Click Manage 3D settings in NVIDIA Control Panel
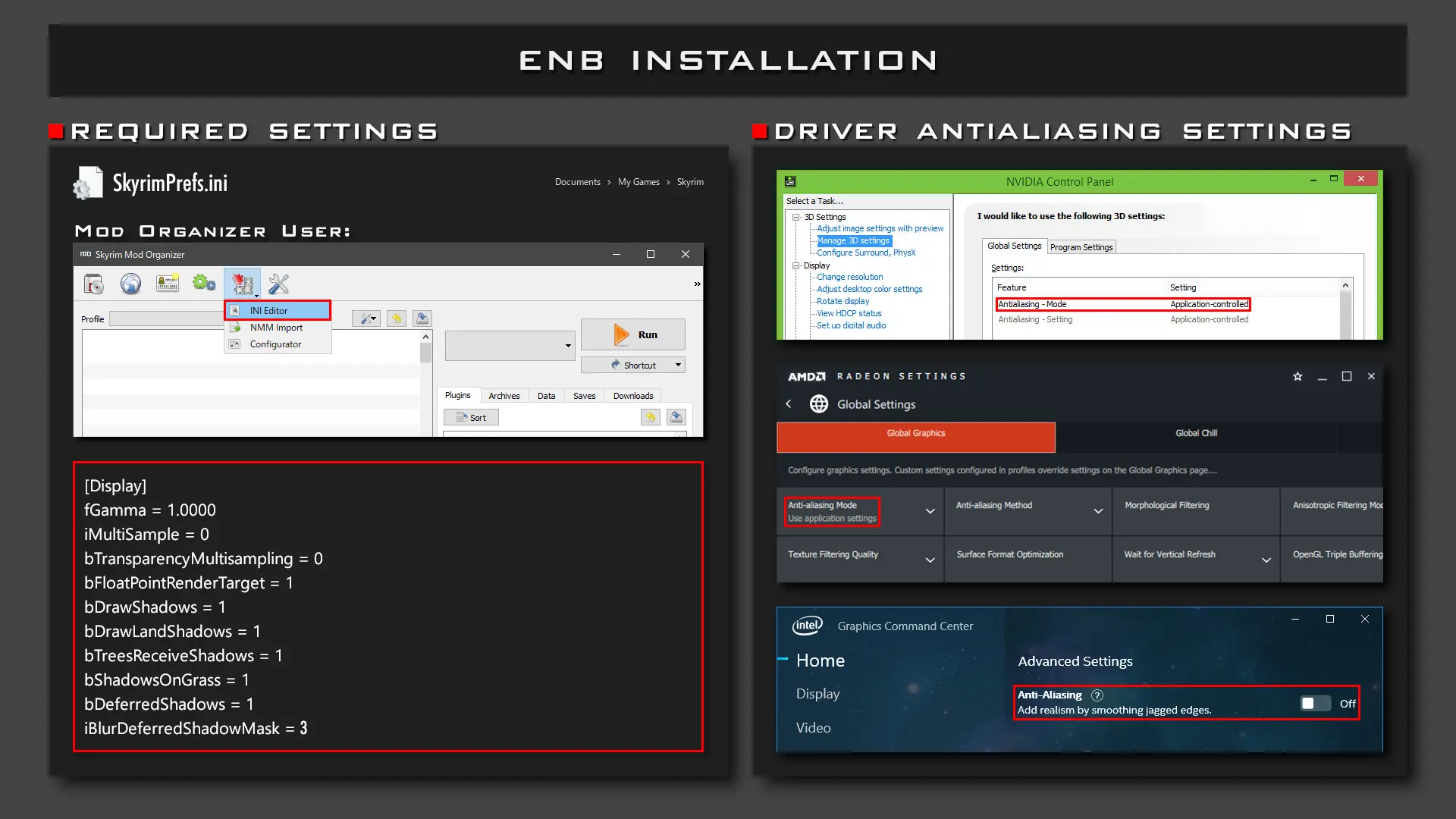The width and height of the screenshot is (1456, 819). [853, 241]
